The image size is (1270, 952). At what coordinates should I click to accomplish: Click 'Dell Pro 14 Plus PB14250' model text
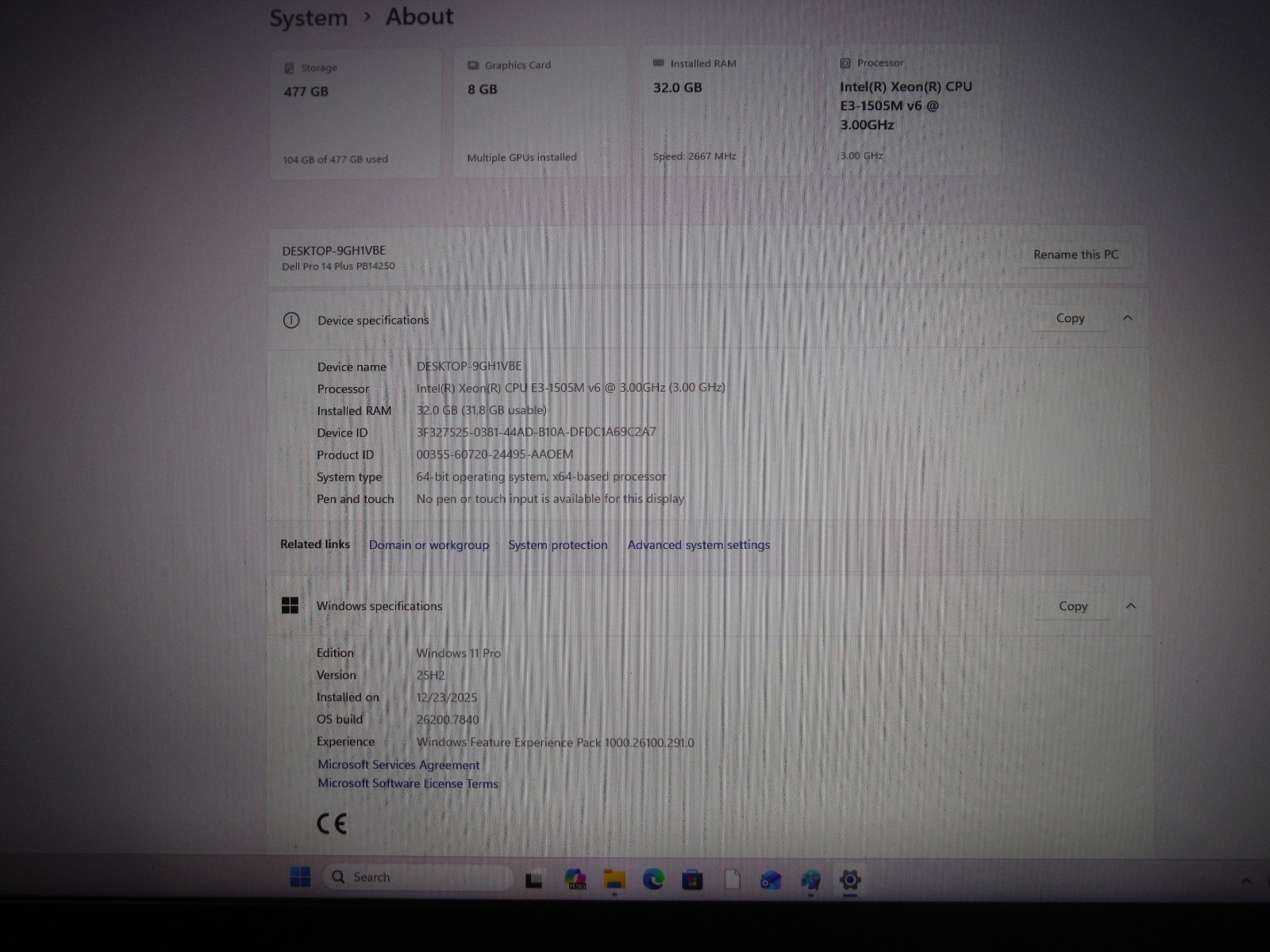(338, 267)
